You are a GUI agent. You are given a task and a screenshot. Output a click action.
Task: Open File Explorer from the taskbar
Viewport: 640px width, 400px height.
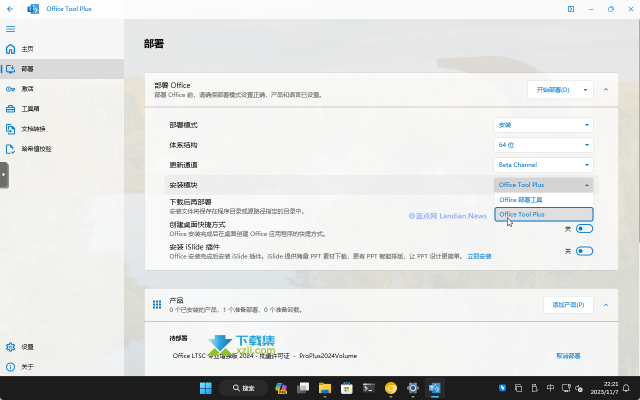(325, 388)
